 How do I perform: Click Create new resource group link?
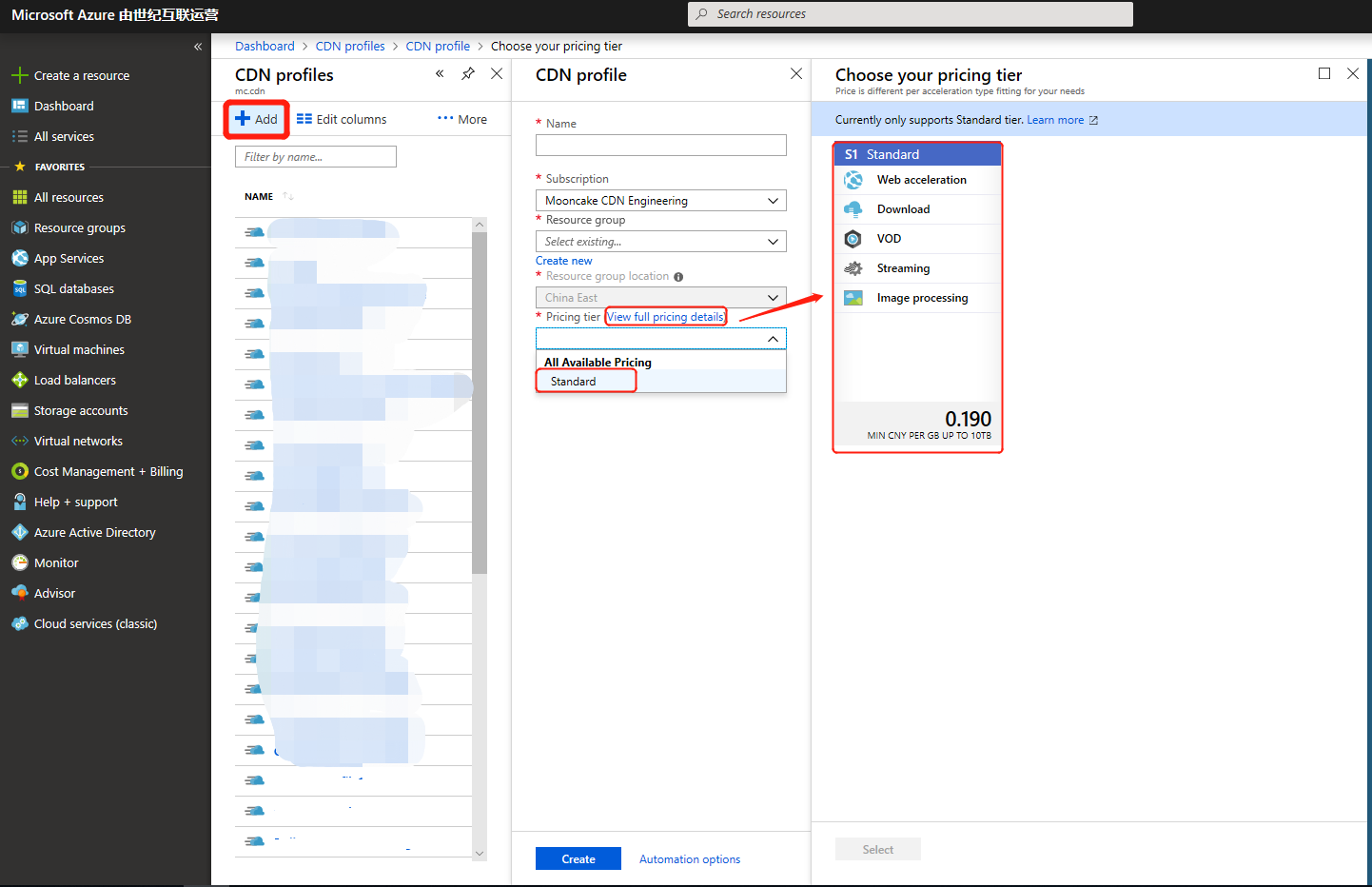(x=563, y=261)
